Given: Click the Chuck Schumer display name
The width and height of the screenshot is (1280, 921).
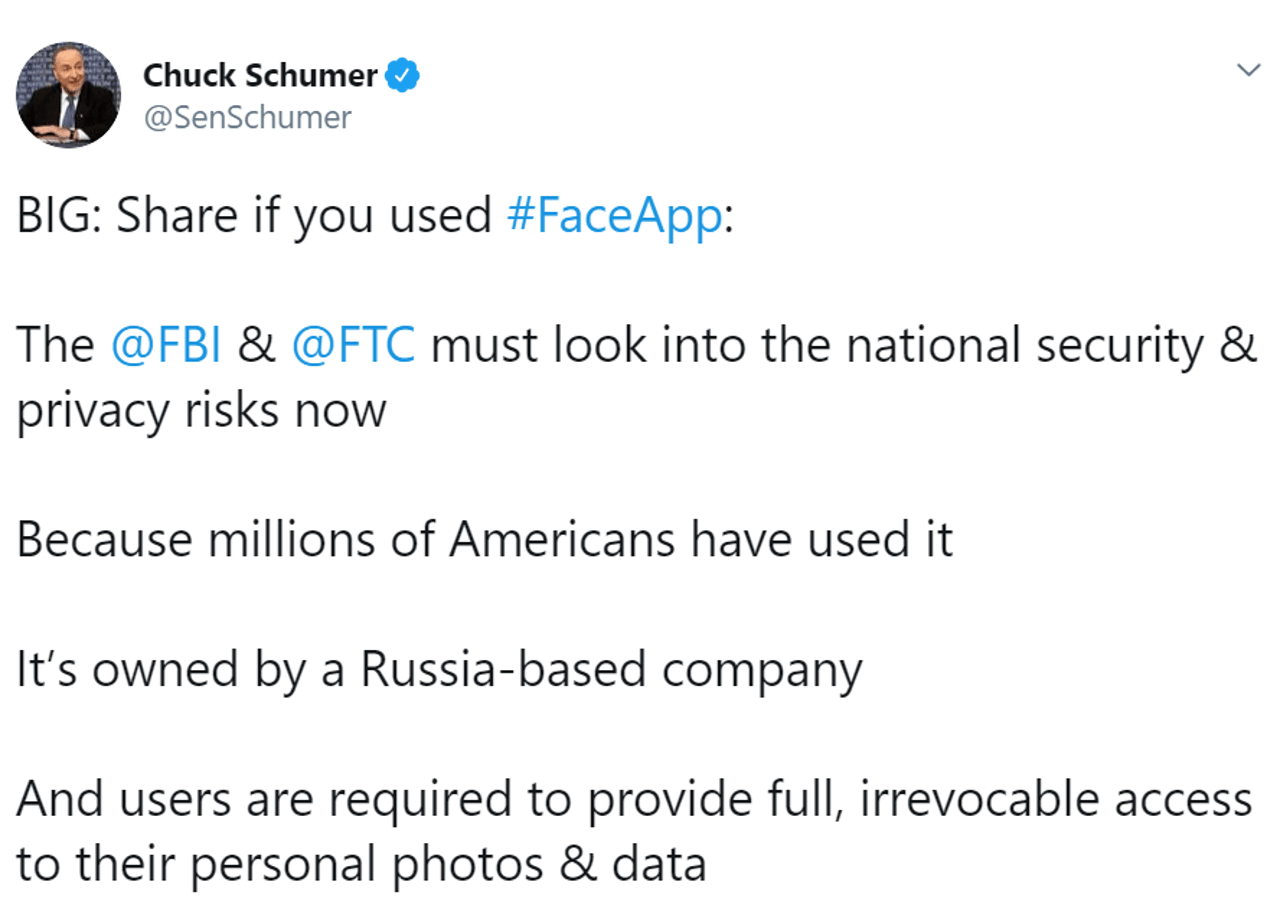Looking at the screenshot, I should tap(260, 75).
